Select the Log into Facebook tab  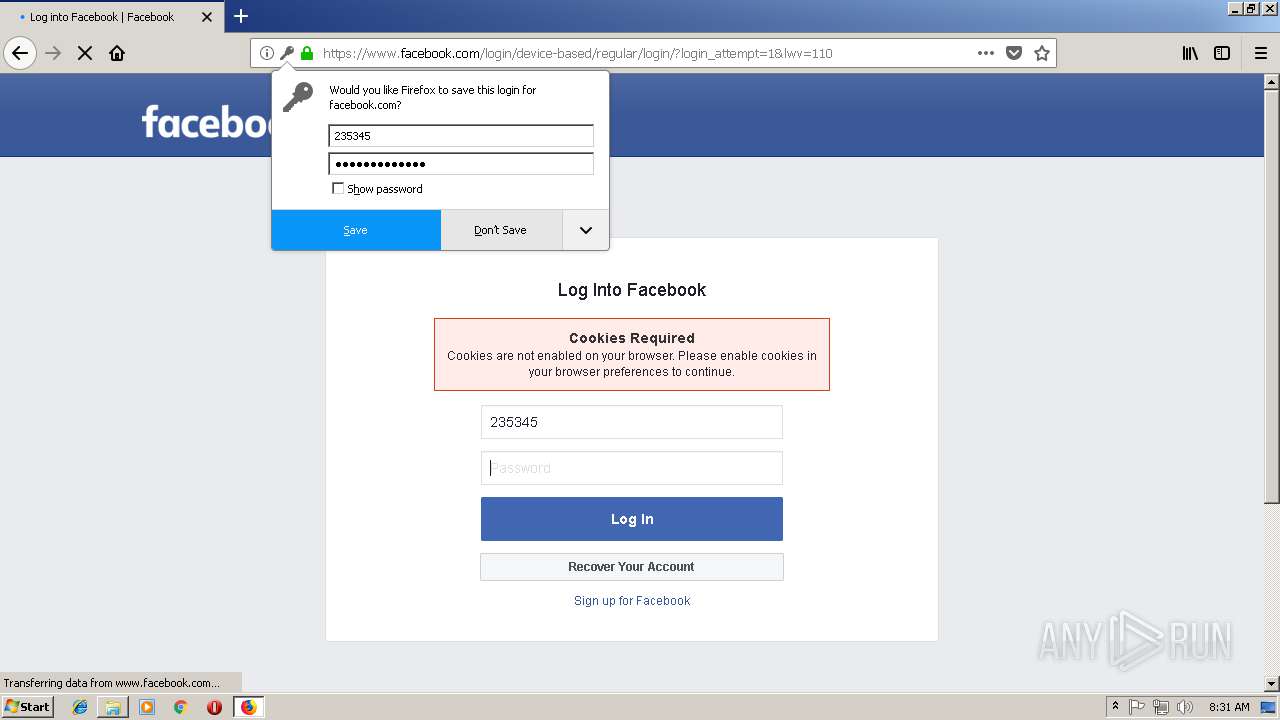(113, 17)
